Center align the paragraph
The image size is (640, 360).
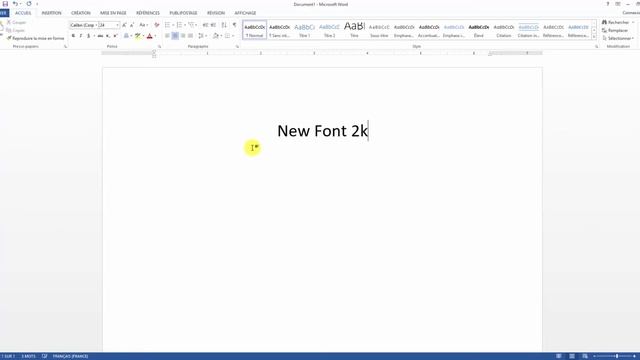pyautogui.click(x=175, y=36)
